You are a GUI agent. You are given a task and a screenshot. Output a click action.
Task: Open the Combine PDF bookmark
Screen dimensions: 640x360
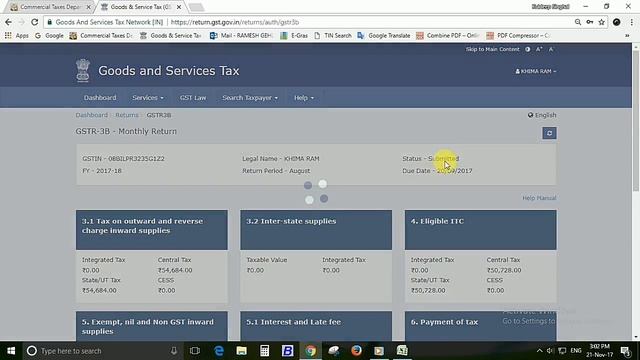pyautogui.click(x=447, y=36)
